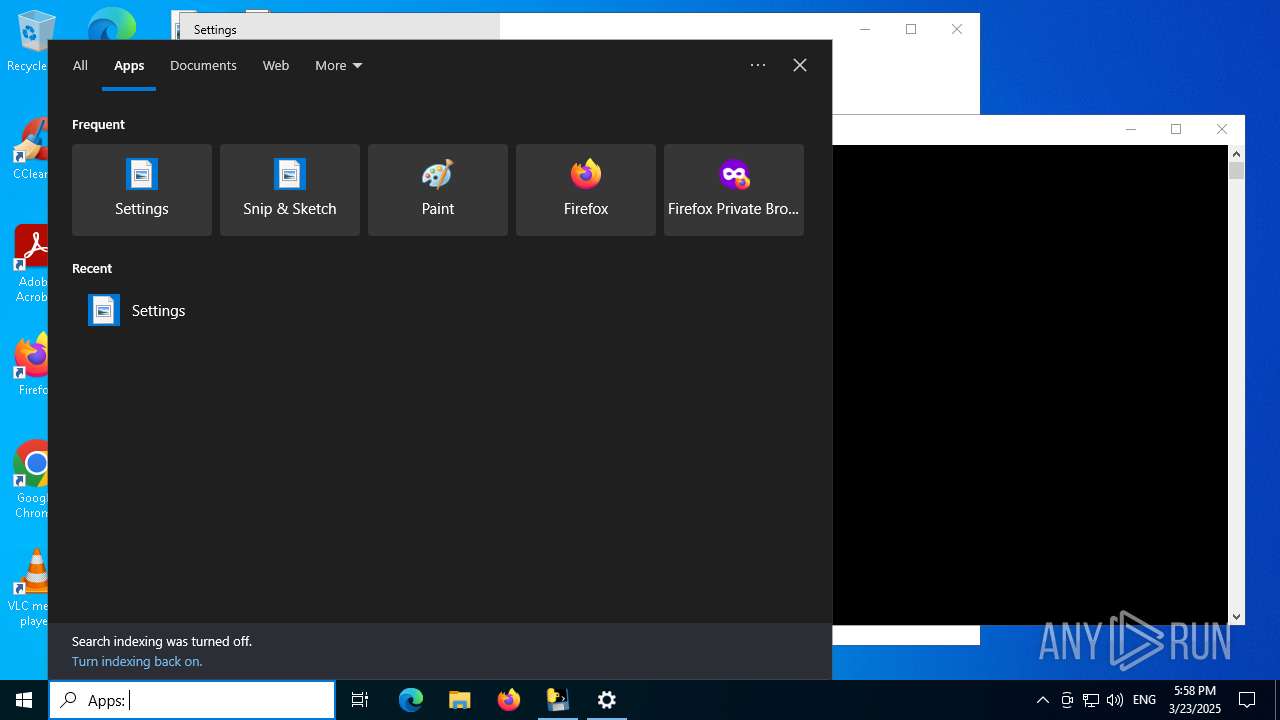The height and width of the screenshot is (720, 1280).
Task: Open the yellow-and-blue taskbar app icon
Action: click(x=558, y=700)
